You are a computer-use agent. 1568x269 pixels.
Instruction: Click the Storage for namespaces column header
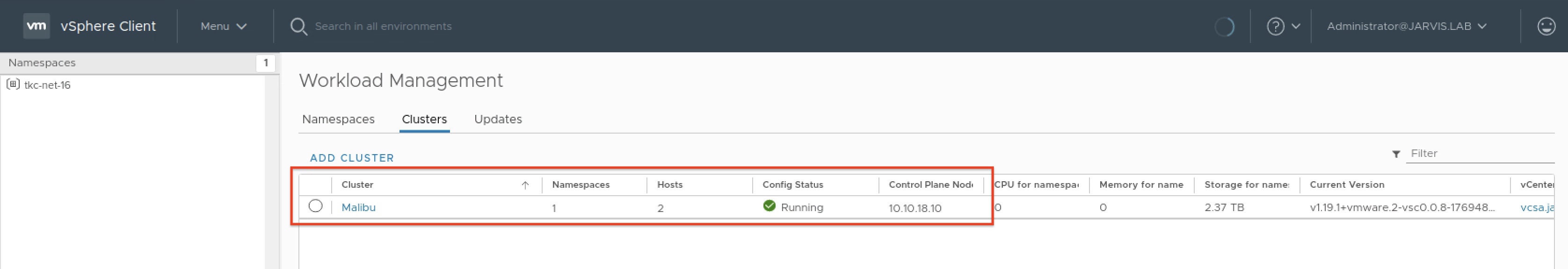pos(1247,184)
